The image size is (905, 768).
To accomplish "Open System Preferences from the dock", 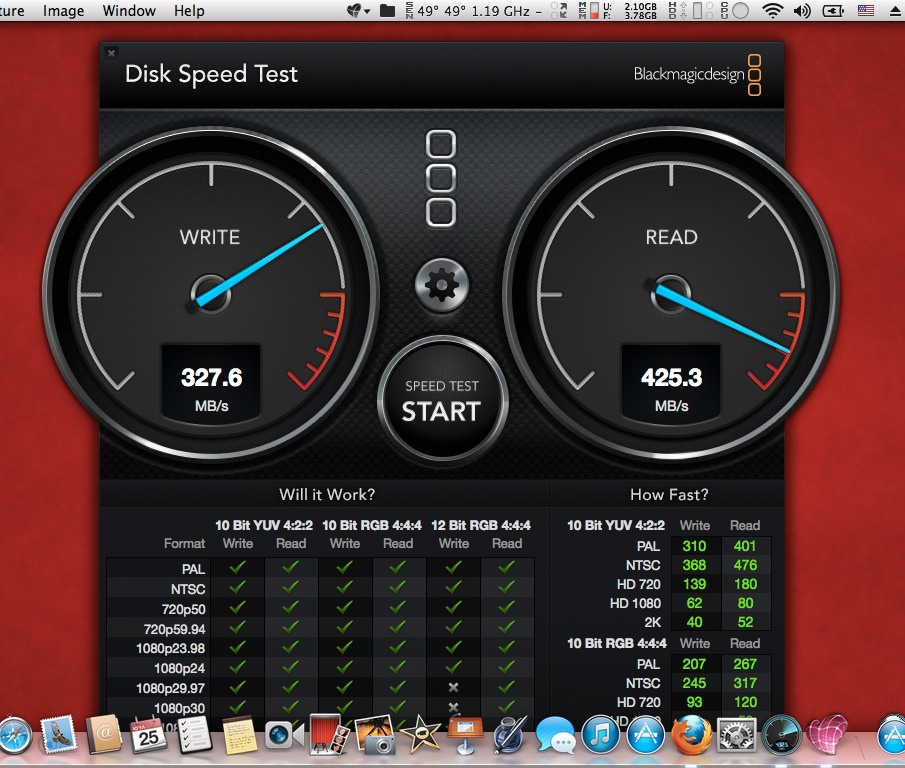I will coord(736,735).
